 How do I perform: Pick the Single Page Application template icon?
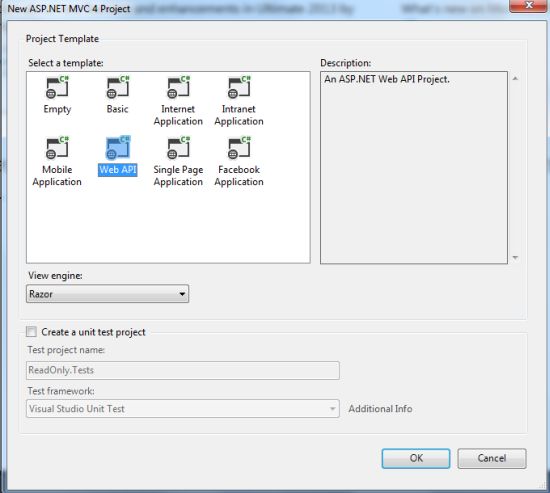(x=179, y=148)
